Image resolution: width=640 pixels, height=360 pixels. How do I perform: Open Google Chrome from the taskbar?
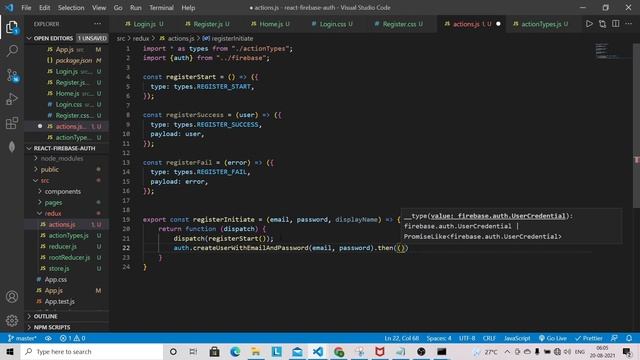pyautogui.click(x=339, y=351)
